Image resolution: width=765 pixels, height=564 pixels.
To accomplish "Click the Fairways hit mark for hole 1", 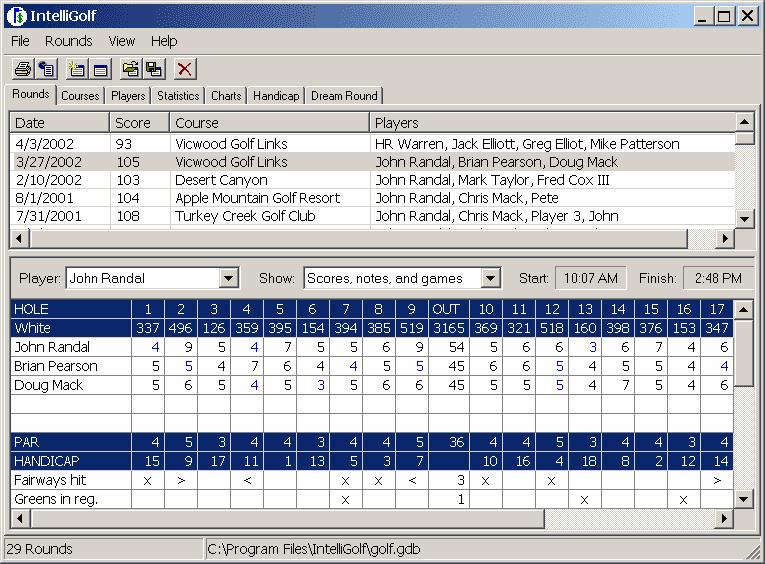I will [x=147, y=481].
